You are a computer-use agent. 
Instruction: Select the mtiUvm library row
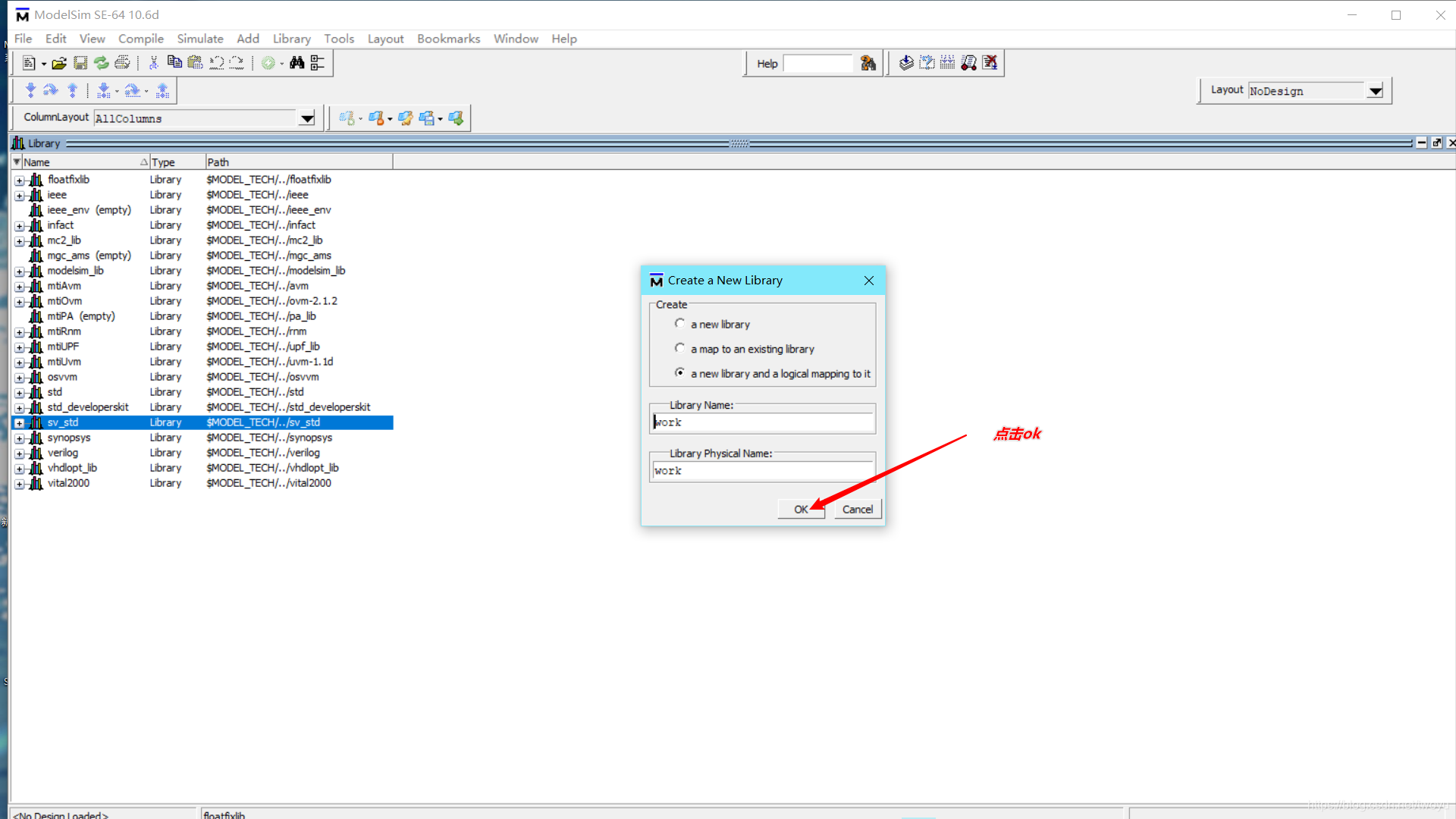coord(203,362)
